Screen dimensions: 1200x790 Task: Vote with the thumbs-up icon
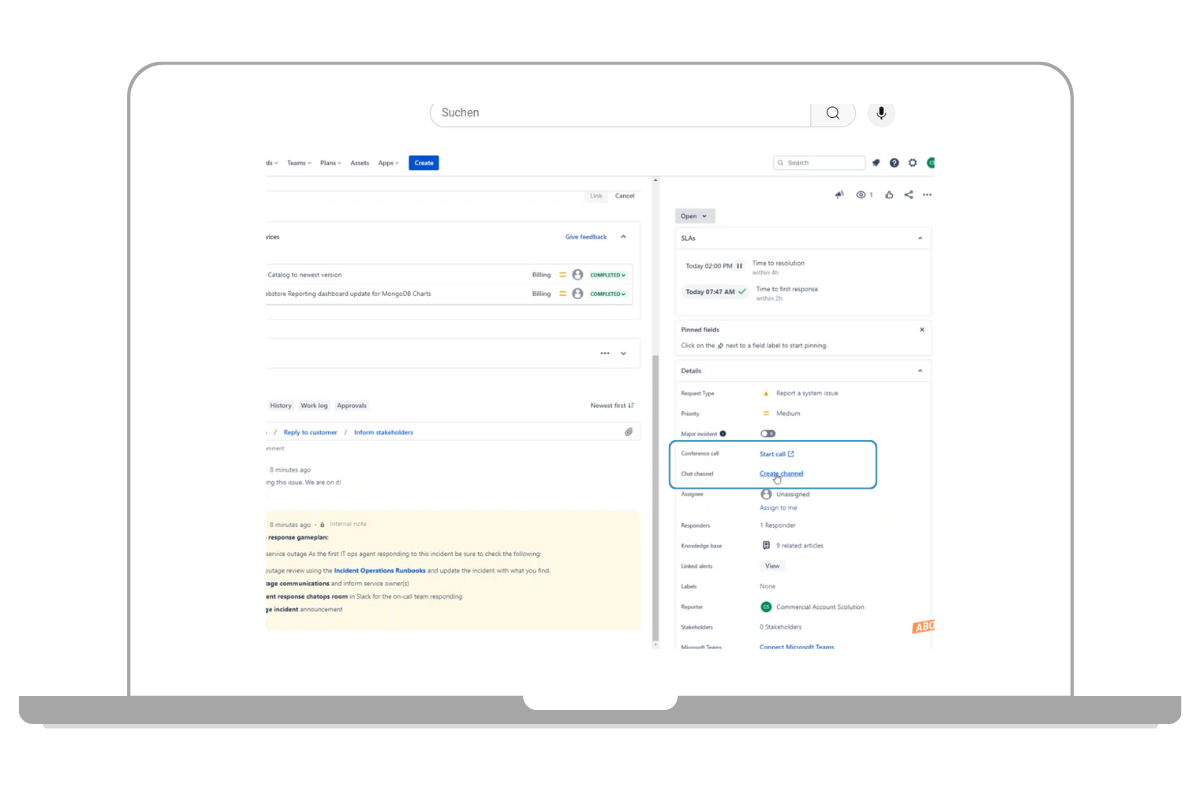pos(889,195)
